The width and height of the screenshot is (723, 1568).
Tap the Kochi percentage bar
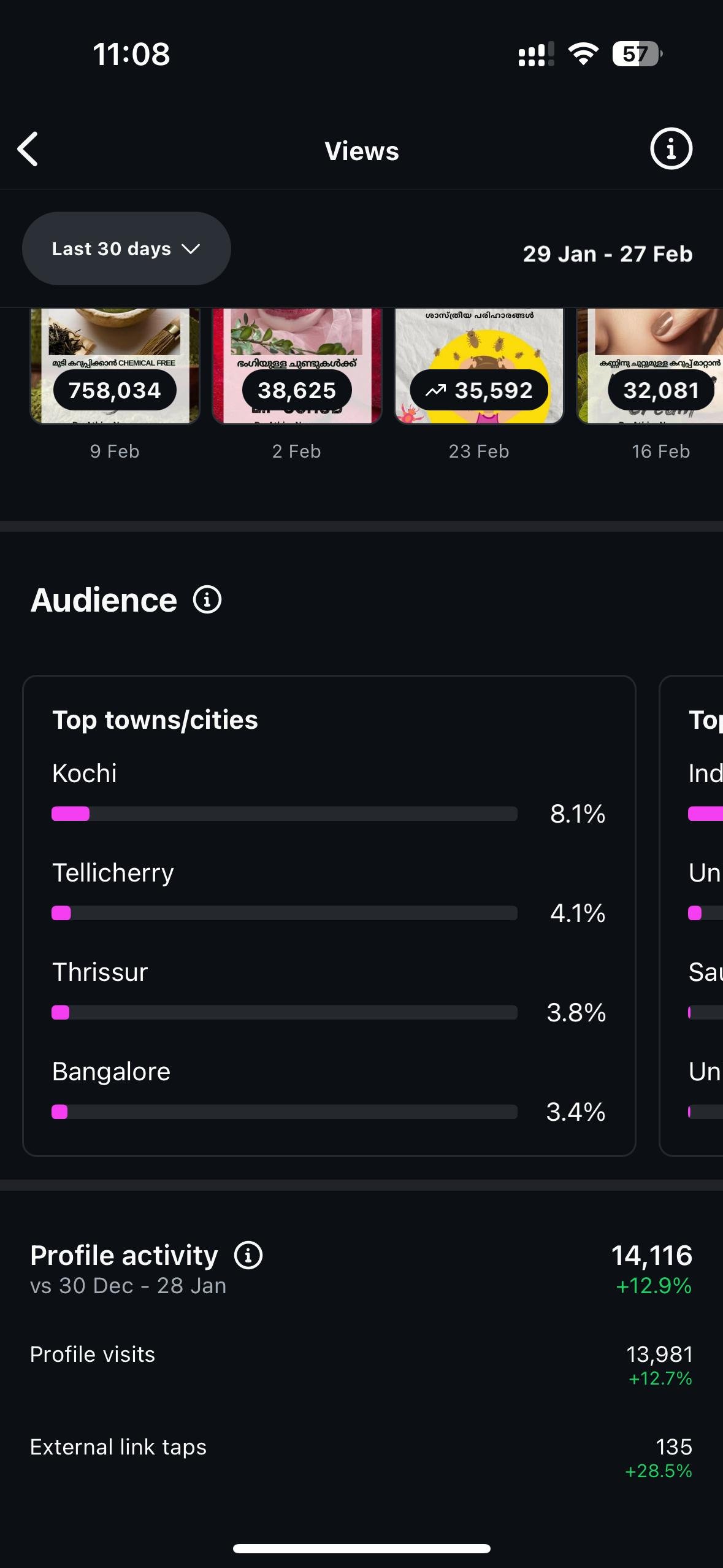click(285, 814)
